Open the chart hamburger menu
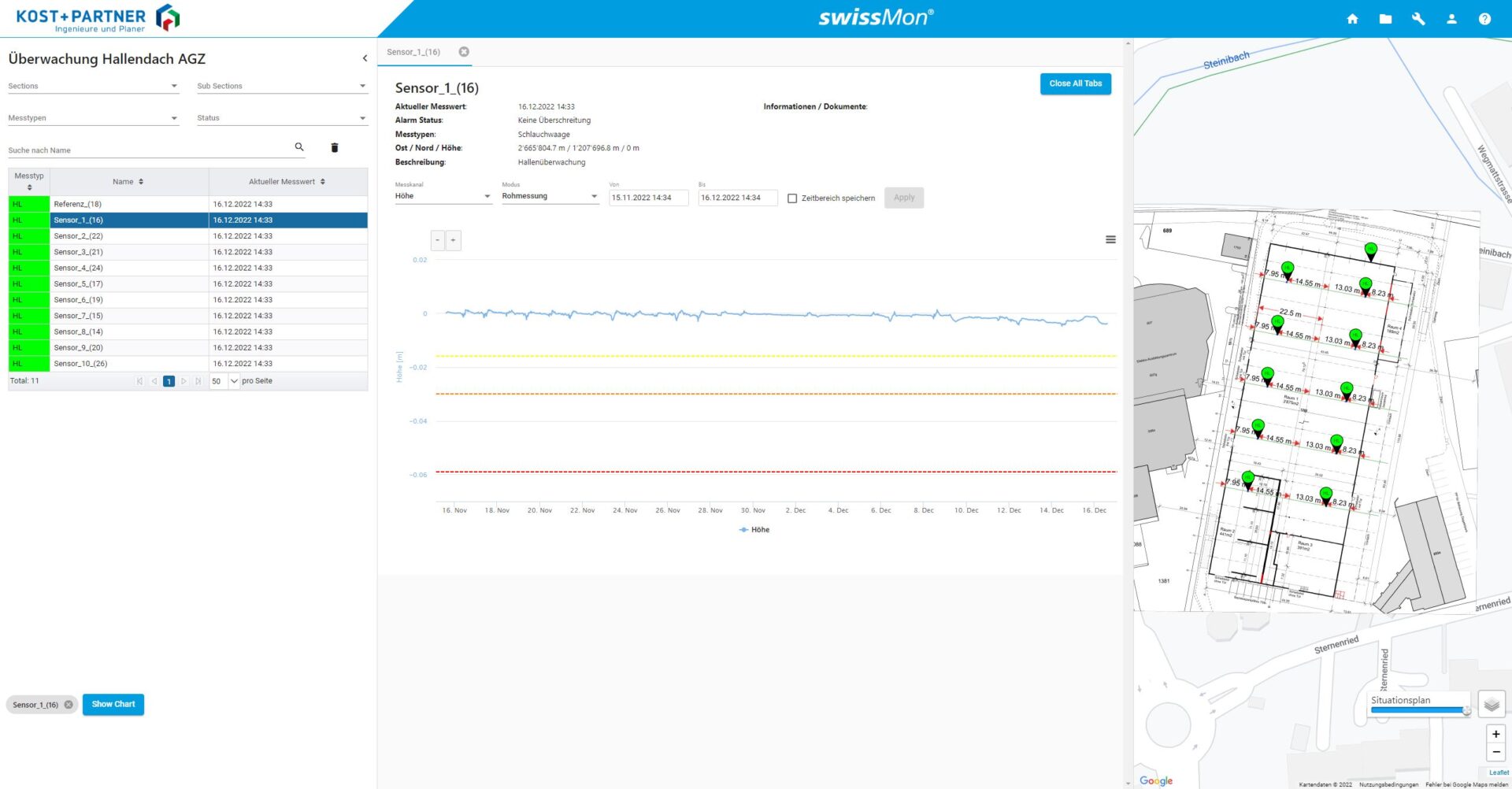This screenshot has width=1512, height=789. [x=1110, y=240]
